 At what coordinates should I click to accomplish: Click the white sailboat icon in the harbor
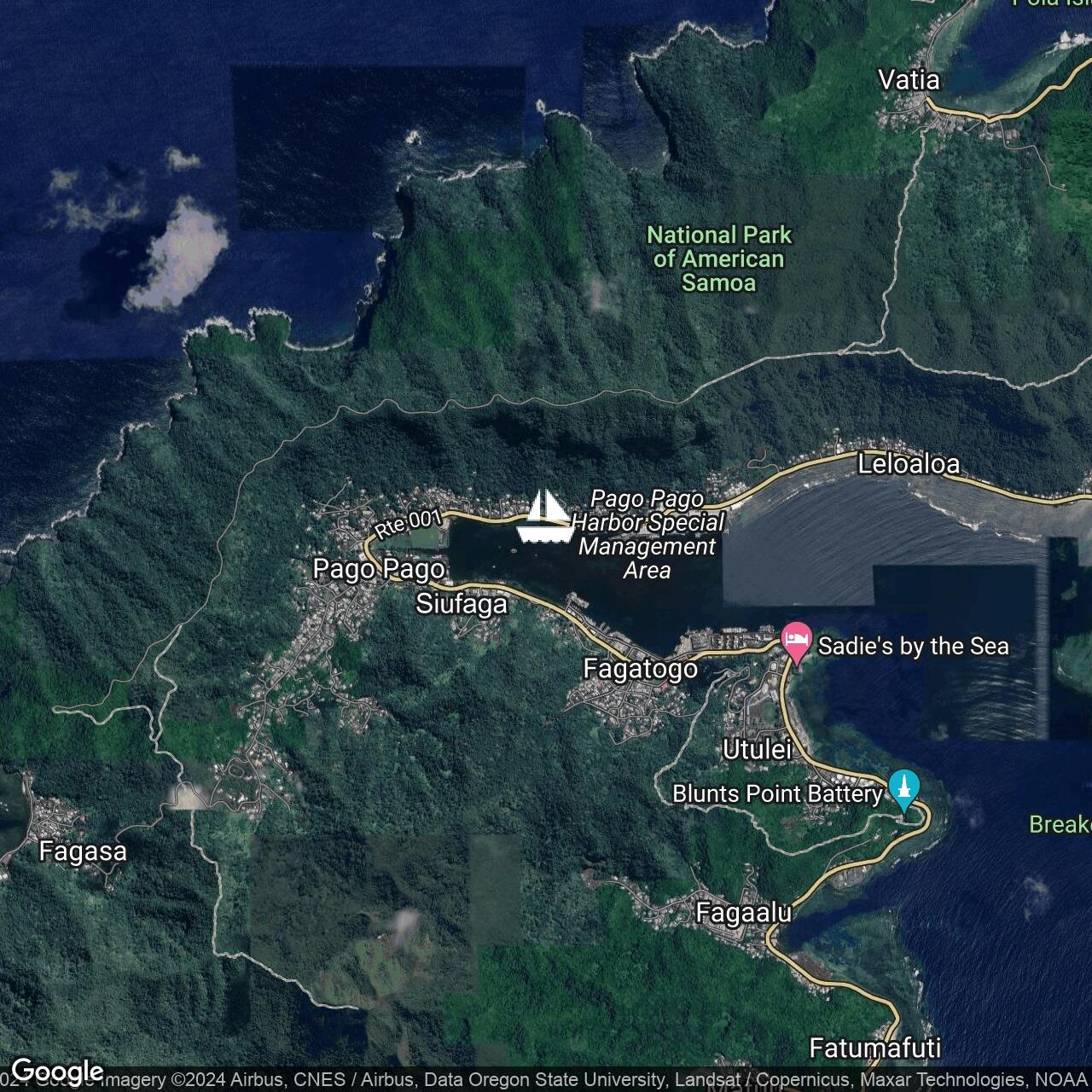[x=544, y=516]
